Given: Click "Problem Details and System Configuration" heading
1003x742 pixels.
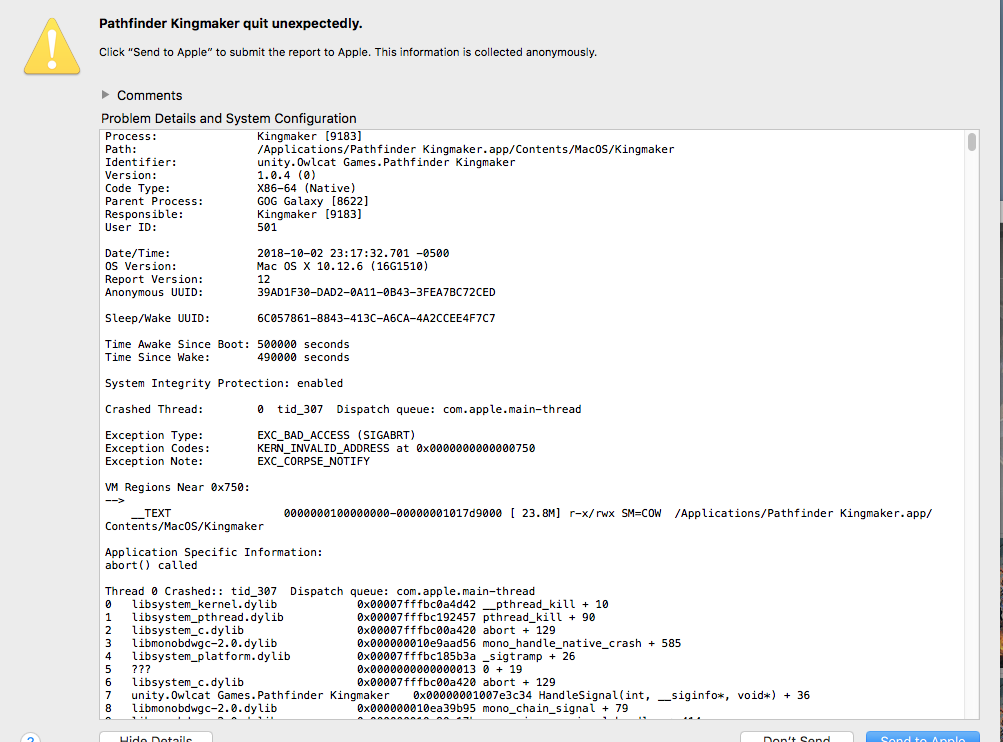Looking at the screenshot, I should (x=228, y=118).
